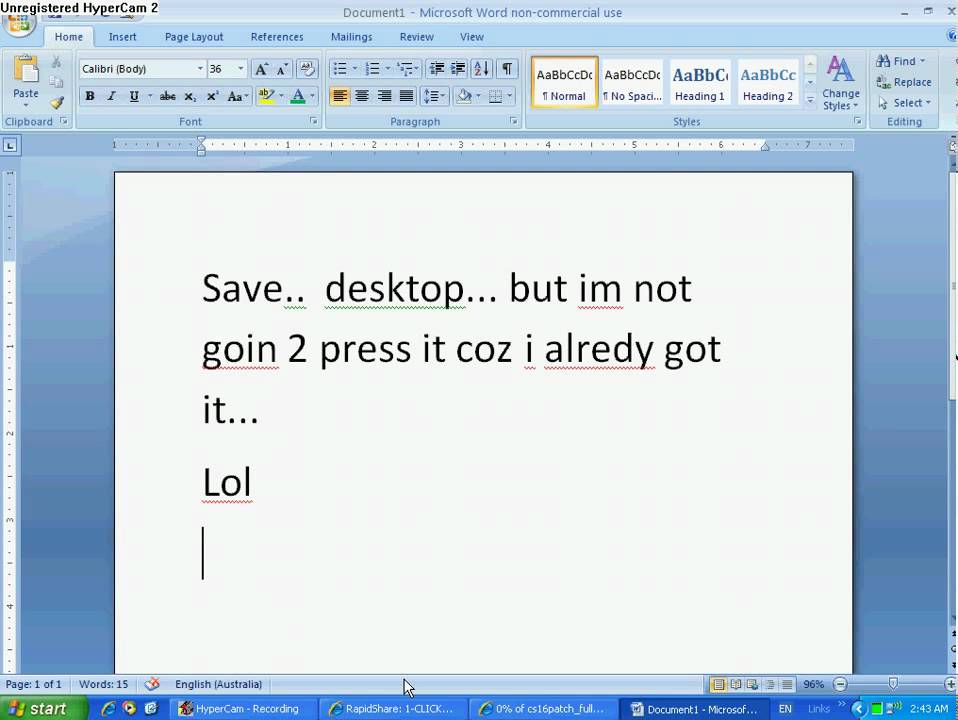The height and width of the screenshot is (720, 958).
Task: Open the Select dropdown in Editing
Action: [x=905, y=103]
